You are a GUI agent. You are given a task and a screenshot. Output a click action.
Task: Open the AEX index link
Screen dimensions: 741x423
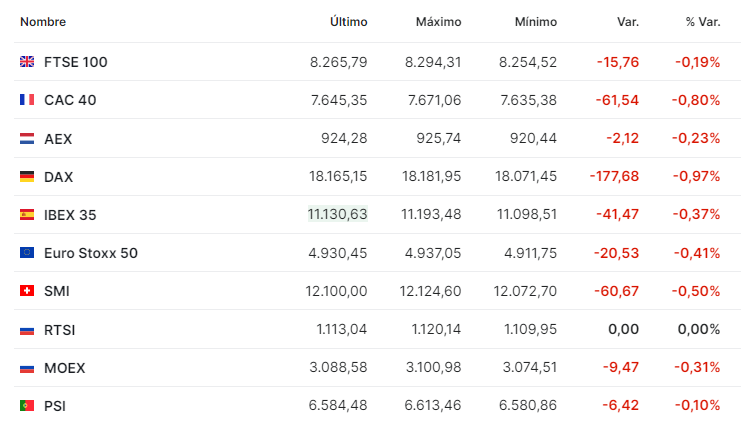point(58,139)
